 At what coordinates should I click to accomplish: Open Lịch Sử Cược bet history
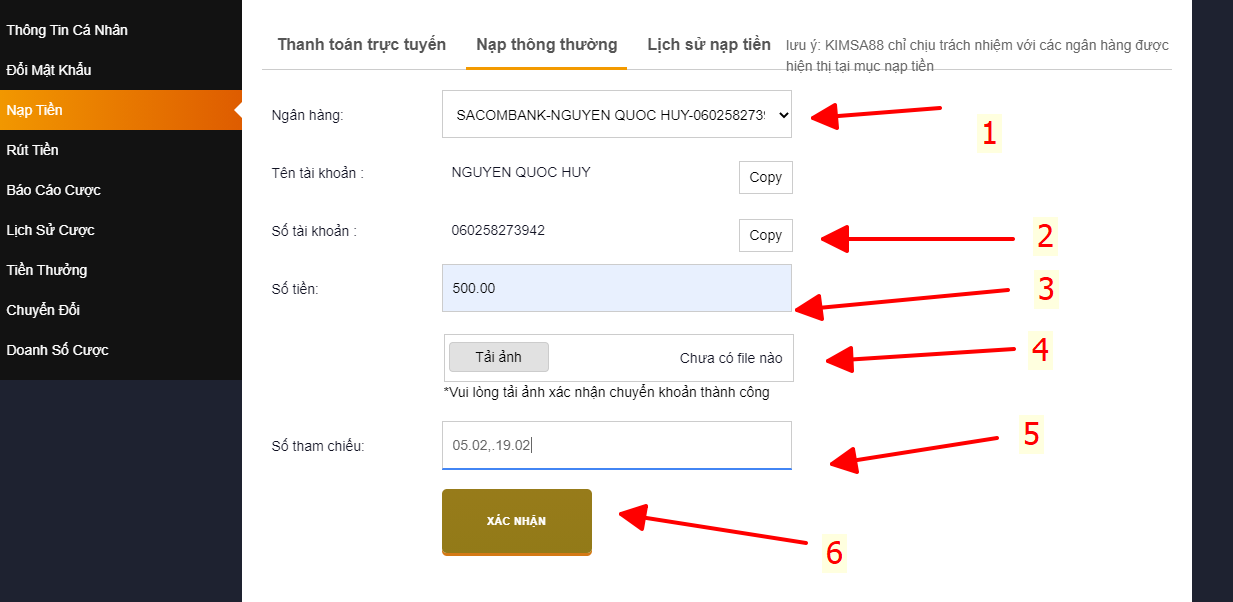pos(51,230)
